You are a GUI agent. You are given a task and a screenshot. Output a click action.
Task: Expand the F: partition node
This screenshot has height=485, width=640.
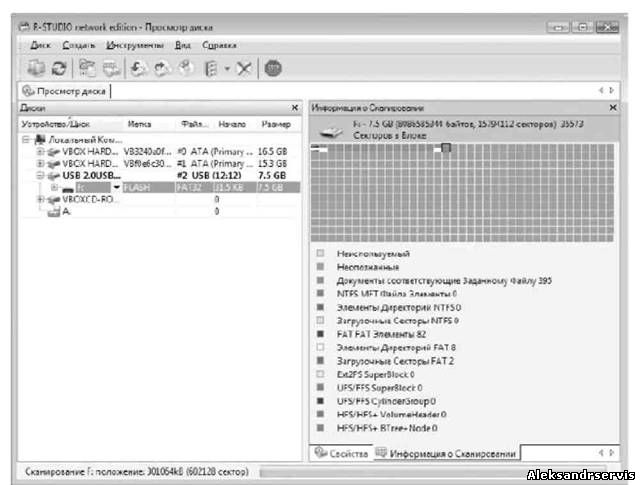click(x=54, y=188)
